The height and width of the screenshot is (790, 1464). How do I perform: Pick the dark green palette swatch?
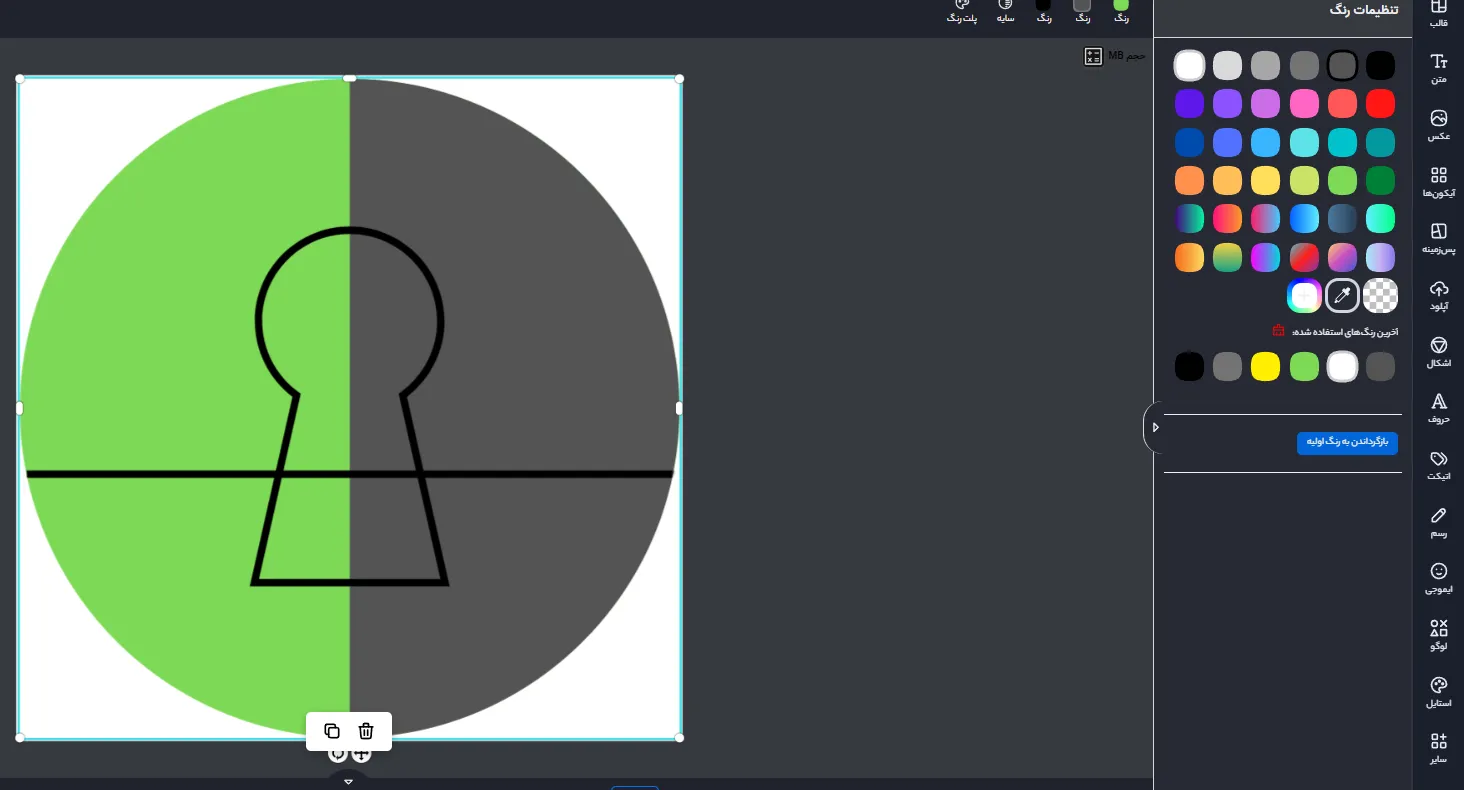click(x=1381, y=180)
